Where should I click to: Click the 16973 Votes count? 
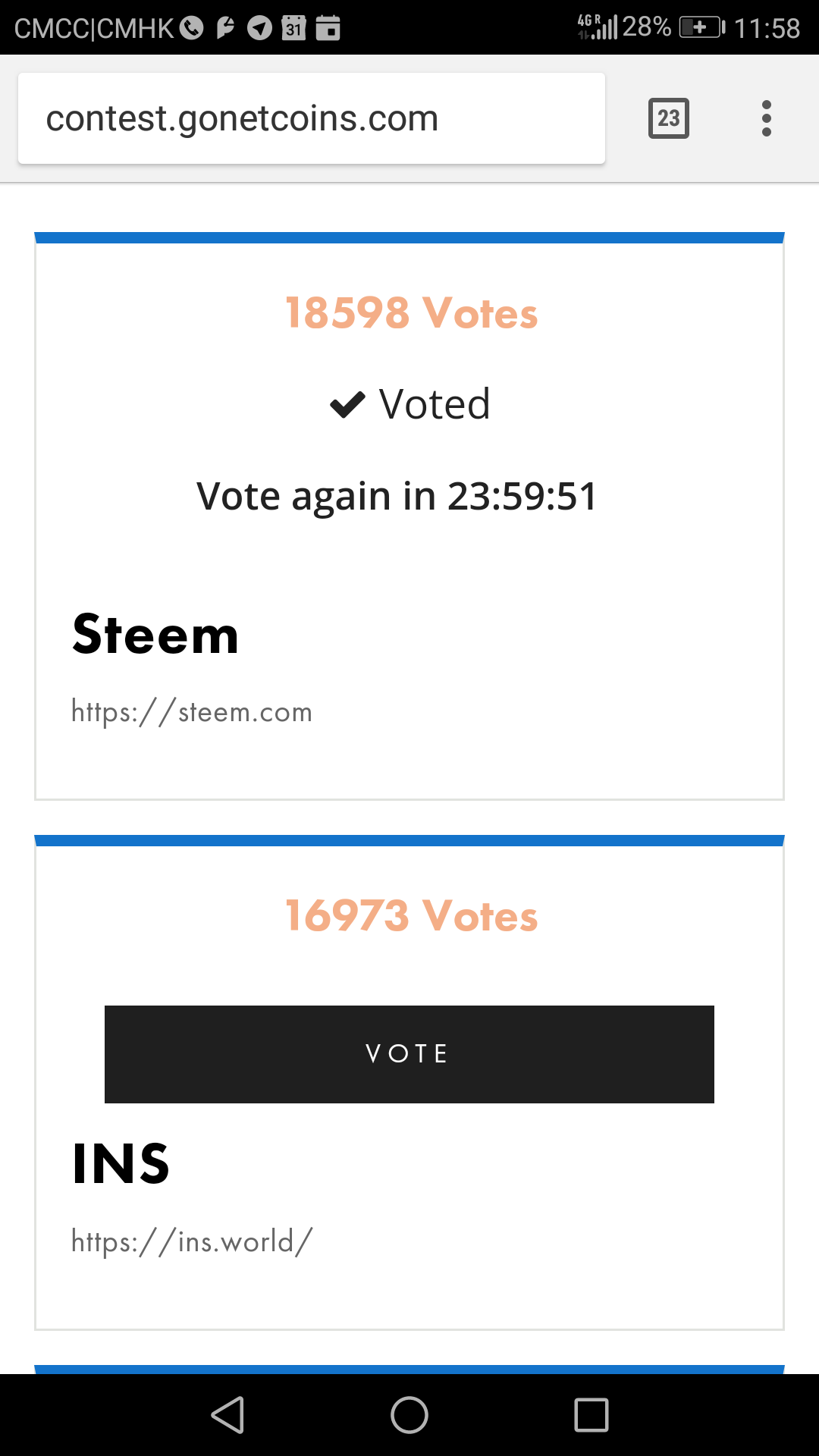coord(411,915)
